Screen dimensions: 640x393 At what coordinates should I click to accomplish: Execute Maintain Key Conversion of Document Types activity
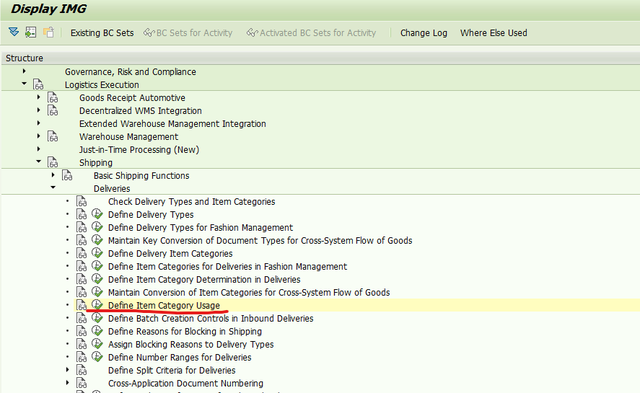tap(97, 240)
